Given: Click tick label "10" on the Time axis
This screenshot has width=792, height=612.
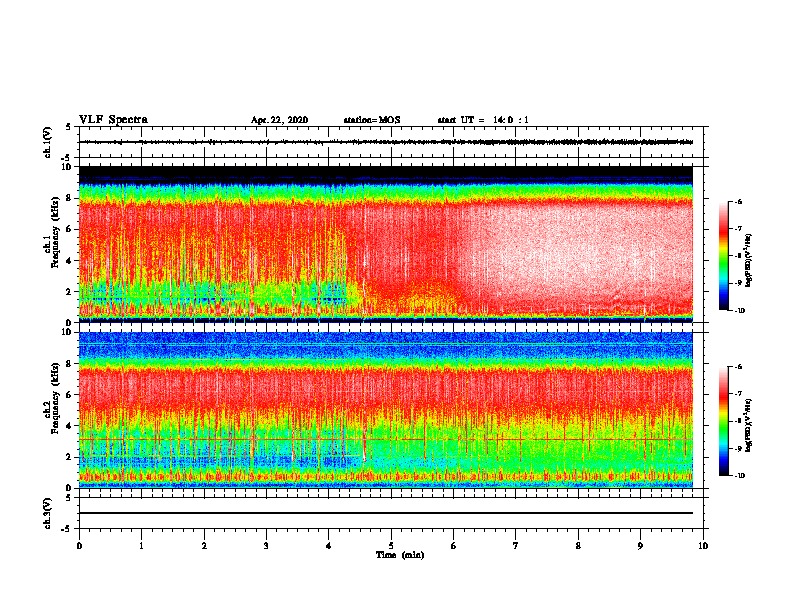Looking at the screenshot, I should click(703, 546).
